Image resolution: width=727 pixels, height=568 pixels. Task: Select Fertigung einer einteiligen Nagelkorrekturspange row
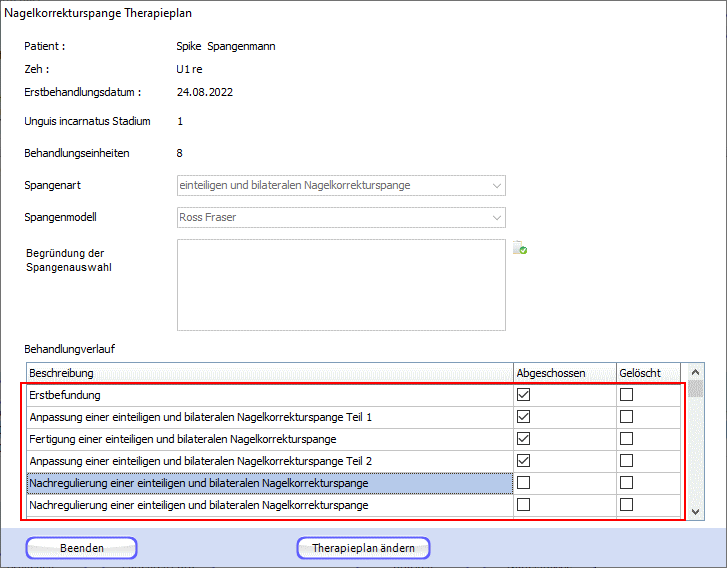click(x=270, y=439)
